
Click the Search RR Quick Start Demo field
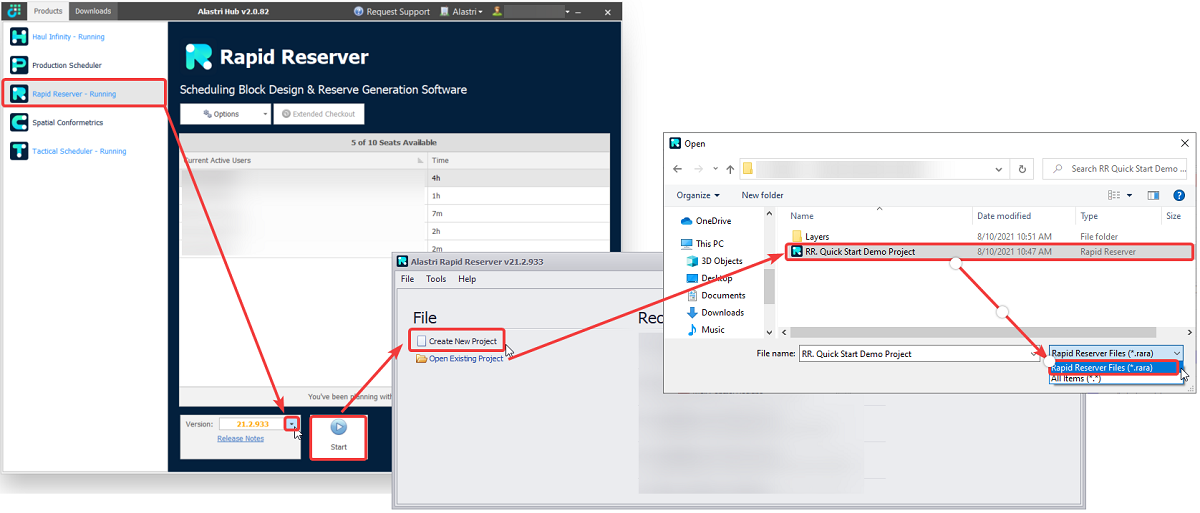(x=1116, y=169)
